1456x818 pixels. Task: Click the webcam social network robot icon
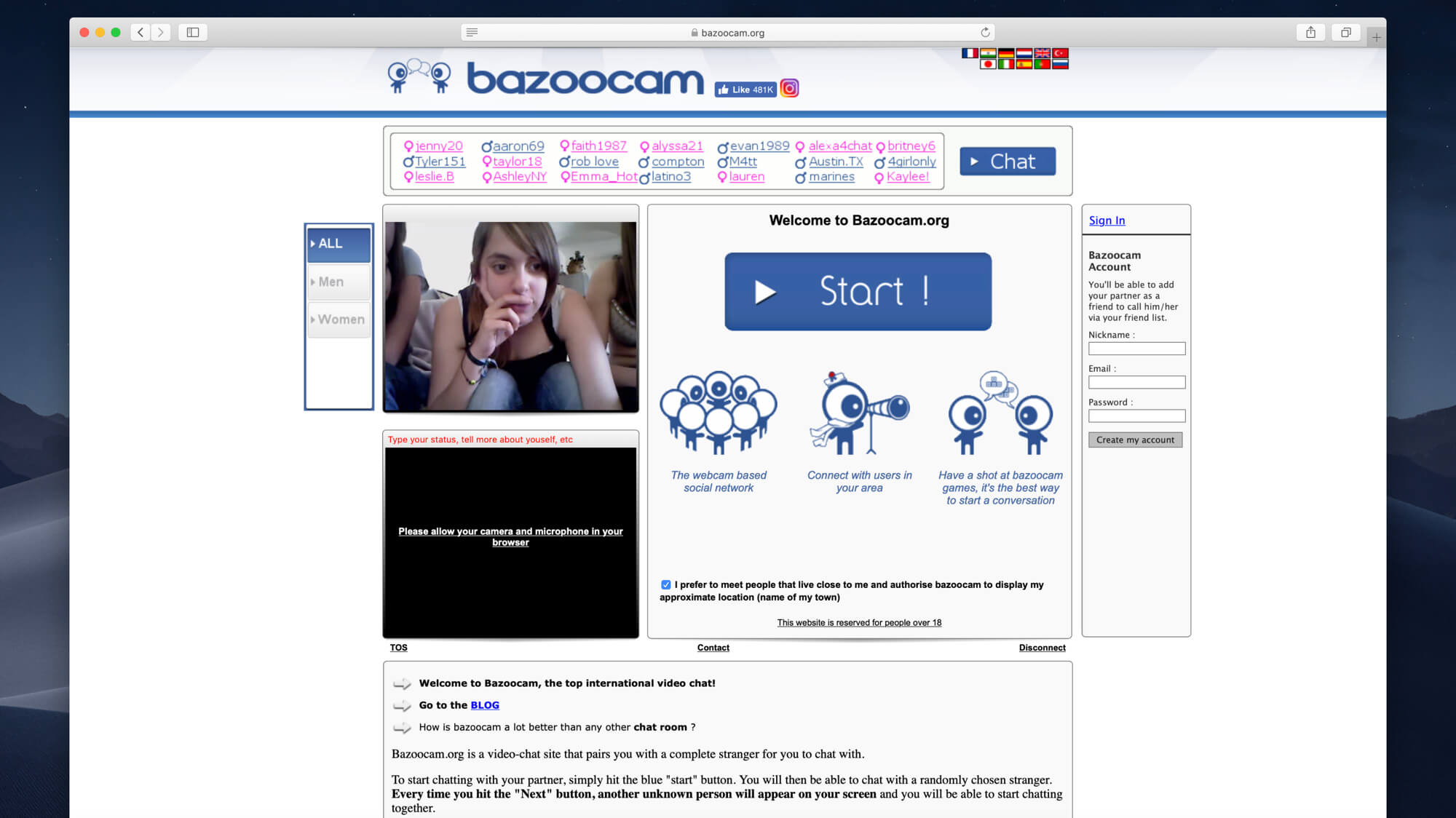(718, 415)
